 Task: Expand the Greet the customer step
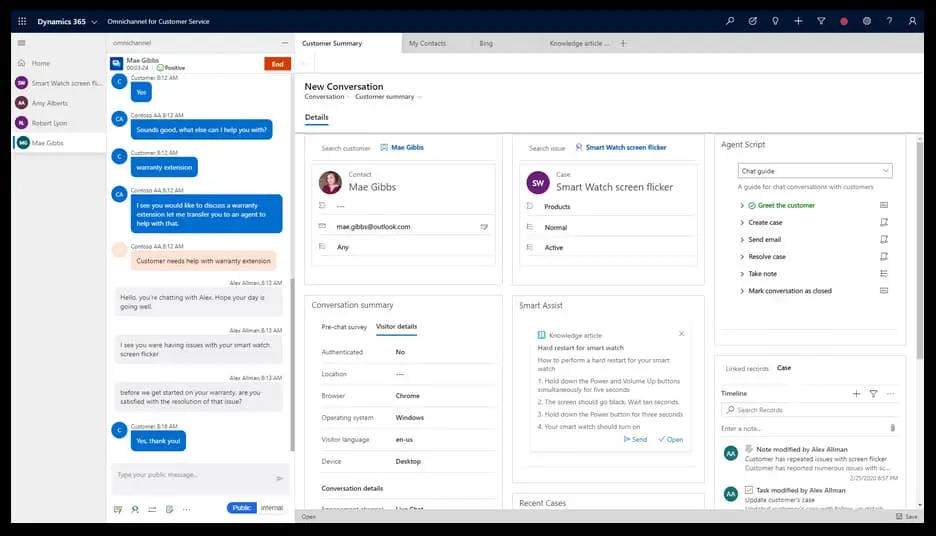742,205
